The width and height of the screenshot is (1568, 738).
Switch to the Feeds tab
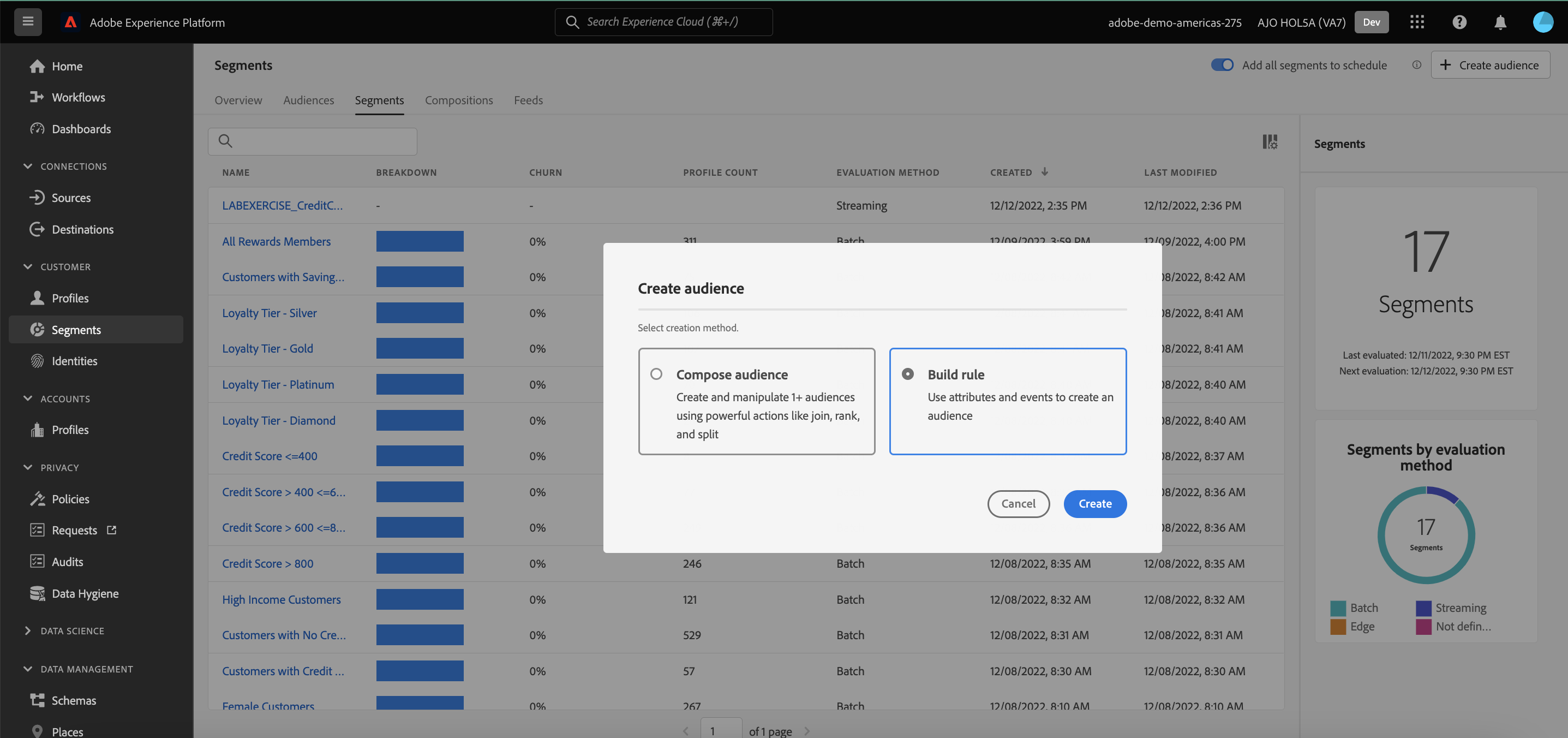(x=528, y=100)
